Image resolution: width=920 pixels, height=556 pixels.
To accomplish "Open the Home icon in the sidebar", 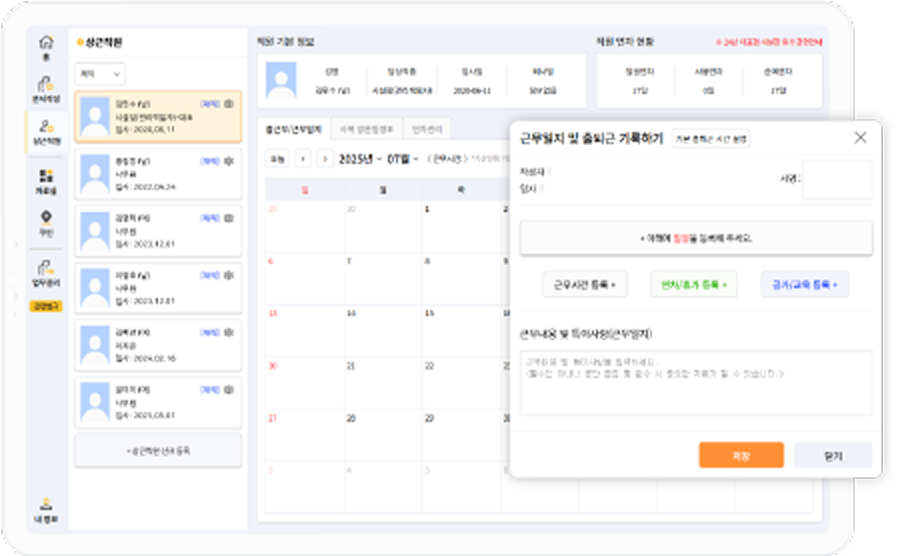I will [45, 46].
